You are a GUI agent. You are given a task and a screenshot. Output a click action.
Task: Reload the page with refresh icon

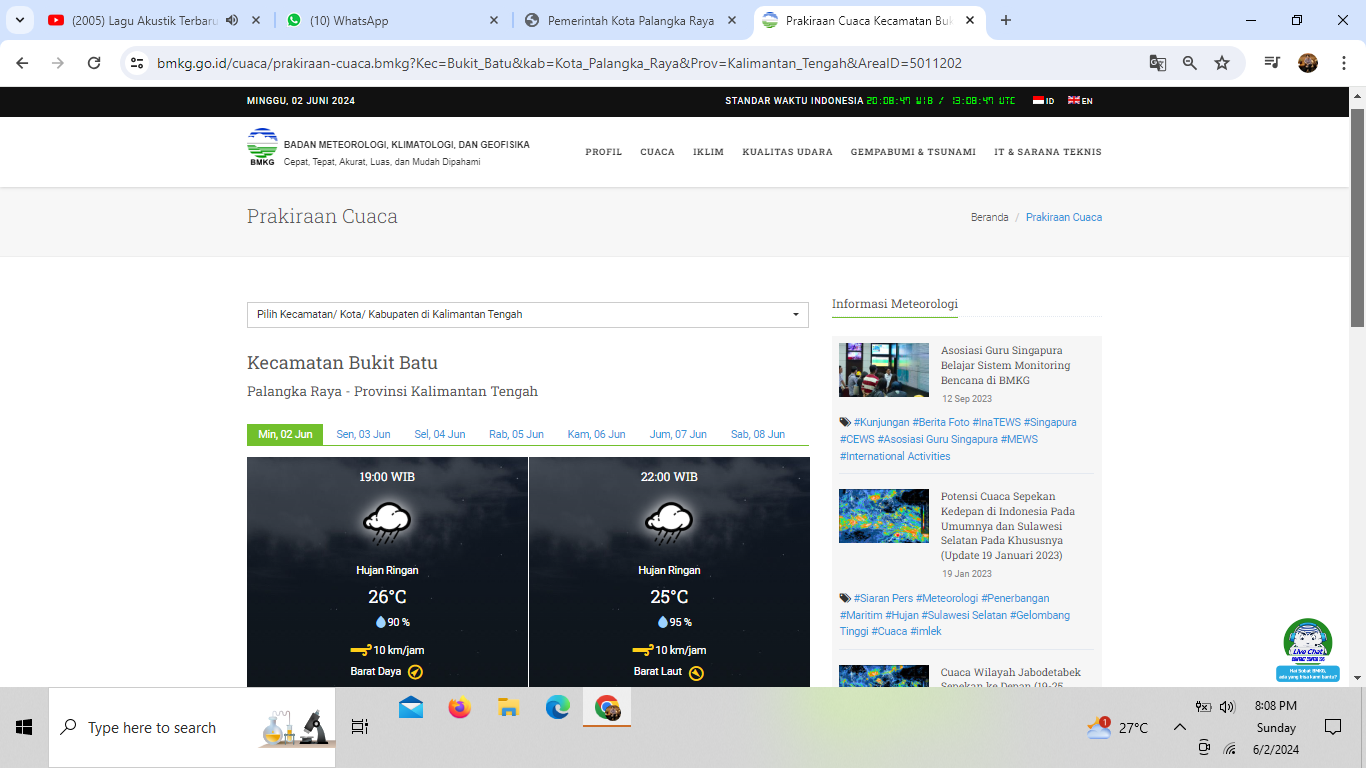click(x=94, y=63)
